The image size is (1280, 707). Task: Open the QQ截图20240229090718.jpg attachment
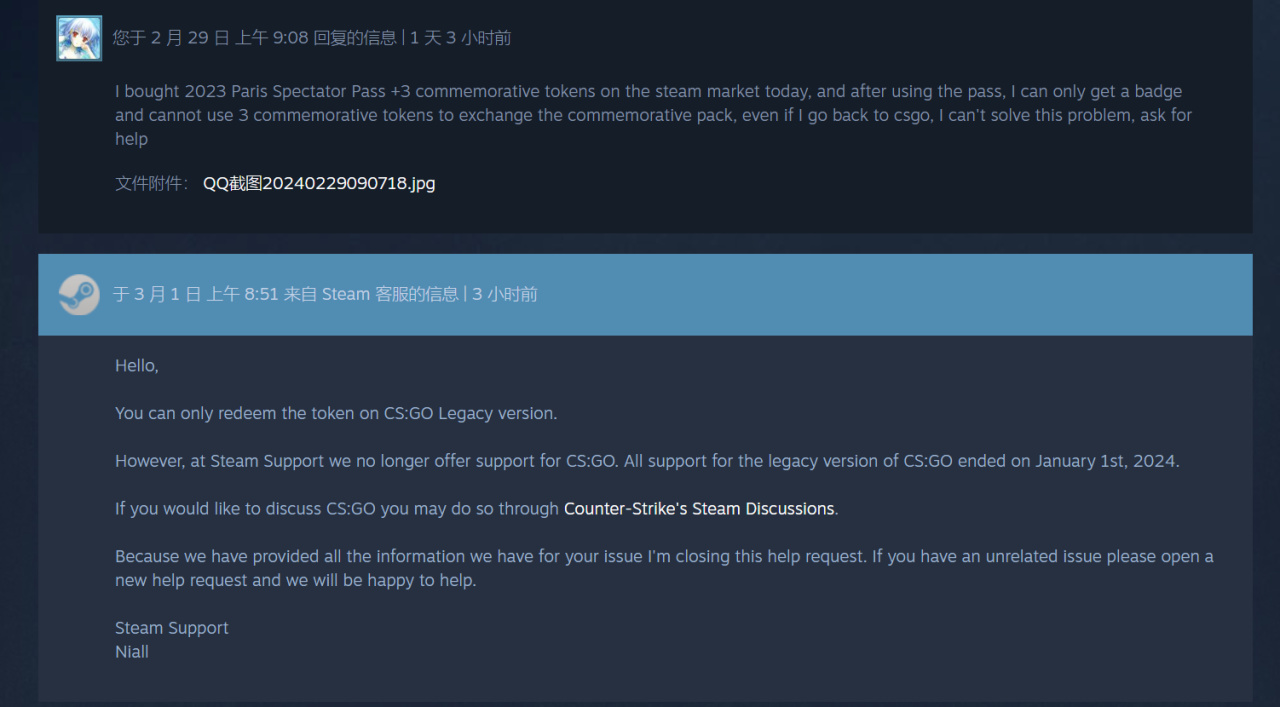coord(319,183)
